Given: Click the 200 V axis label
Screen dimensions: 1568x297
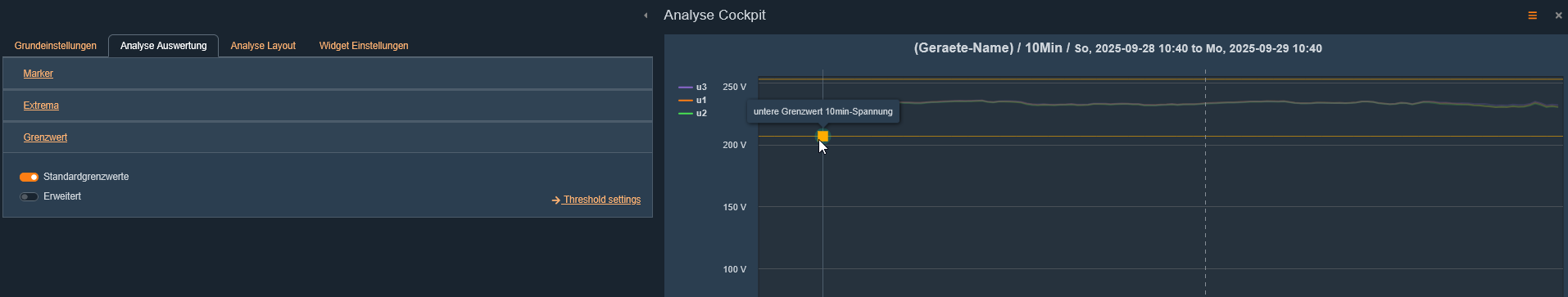Looking at the screenshot, I should click(x=734, y=145).
